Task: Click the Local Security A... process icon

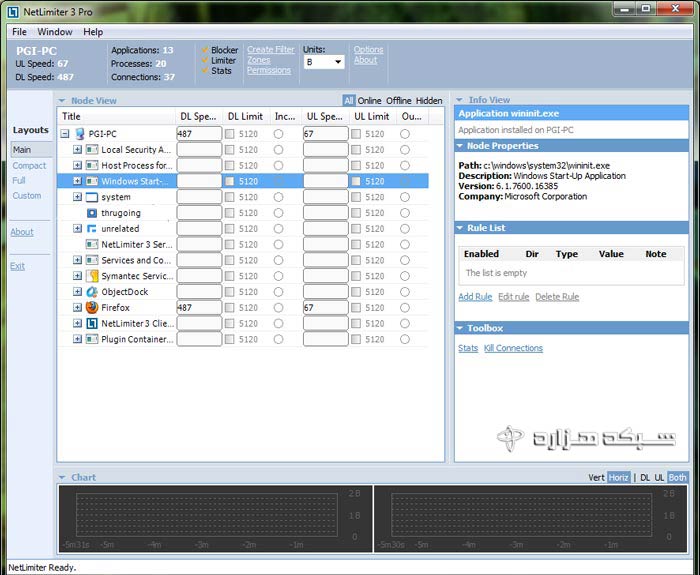Action: click(92, 150)
